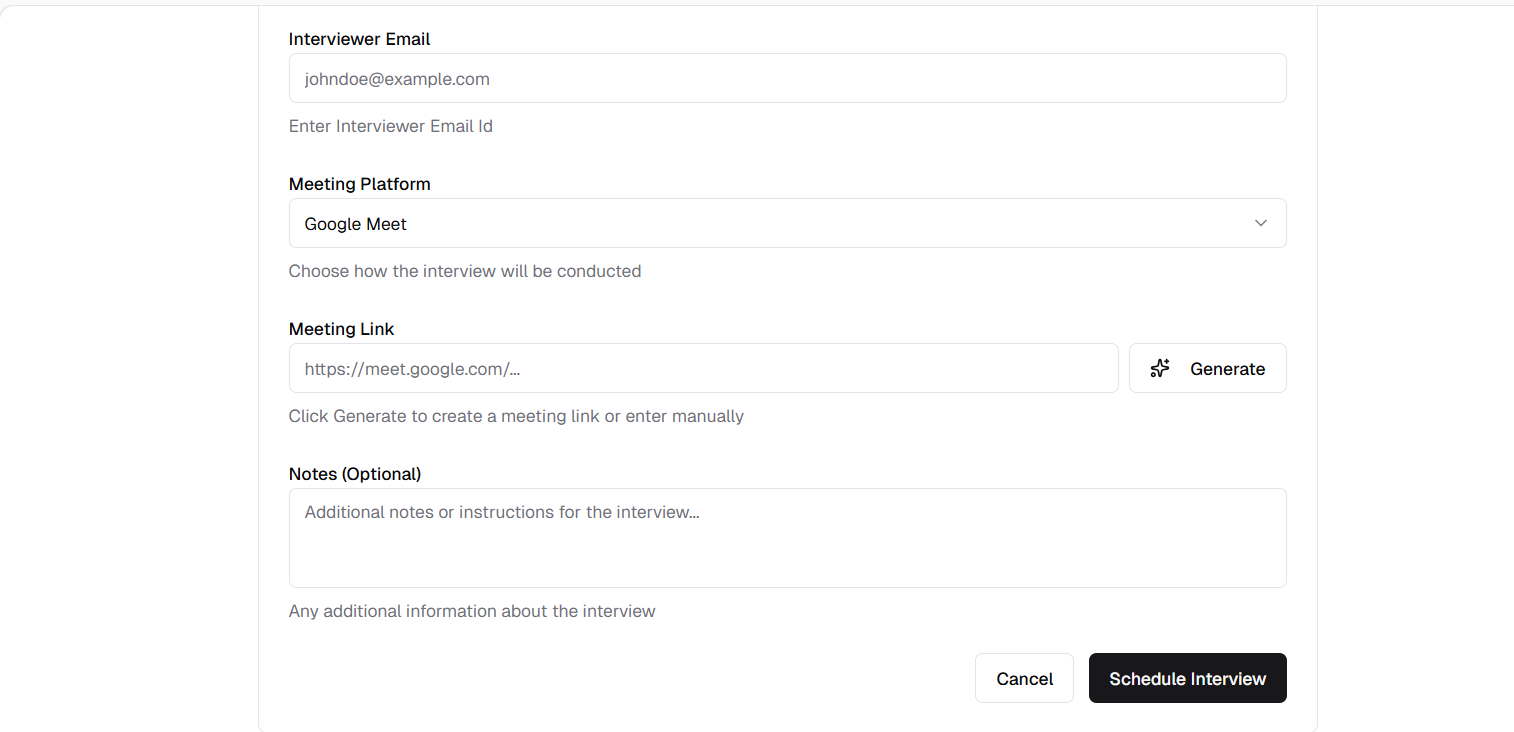1514x732 pixels.
Task: Click the 'Enter Interviewer Email Id' hint text
Action: coord(390,126)
